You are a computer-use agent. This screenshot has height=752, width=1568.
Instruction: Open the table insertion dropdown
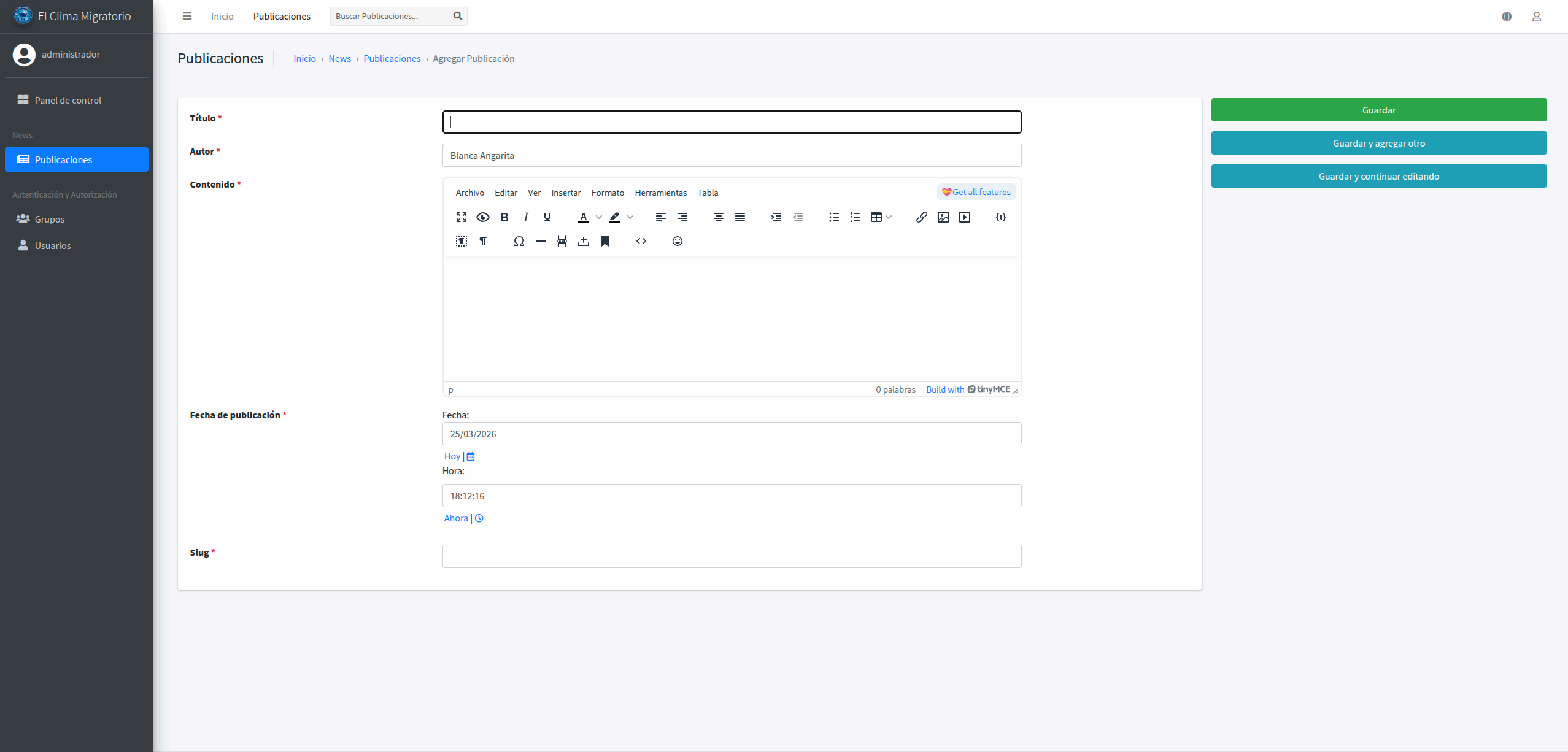[889, 217]
